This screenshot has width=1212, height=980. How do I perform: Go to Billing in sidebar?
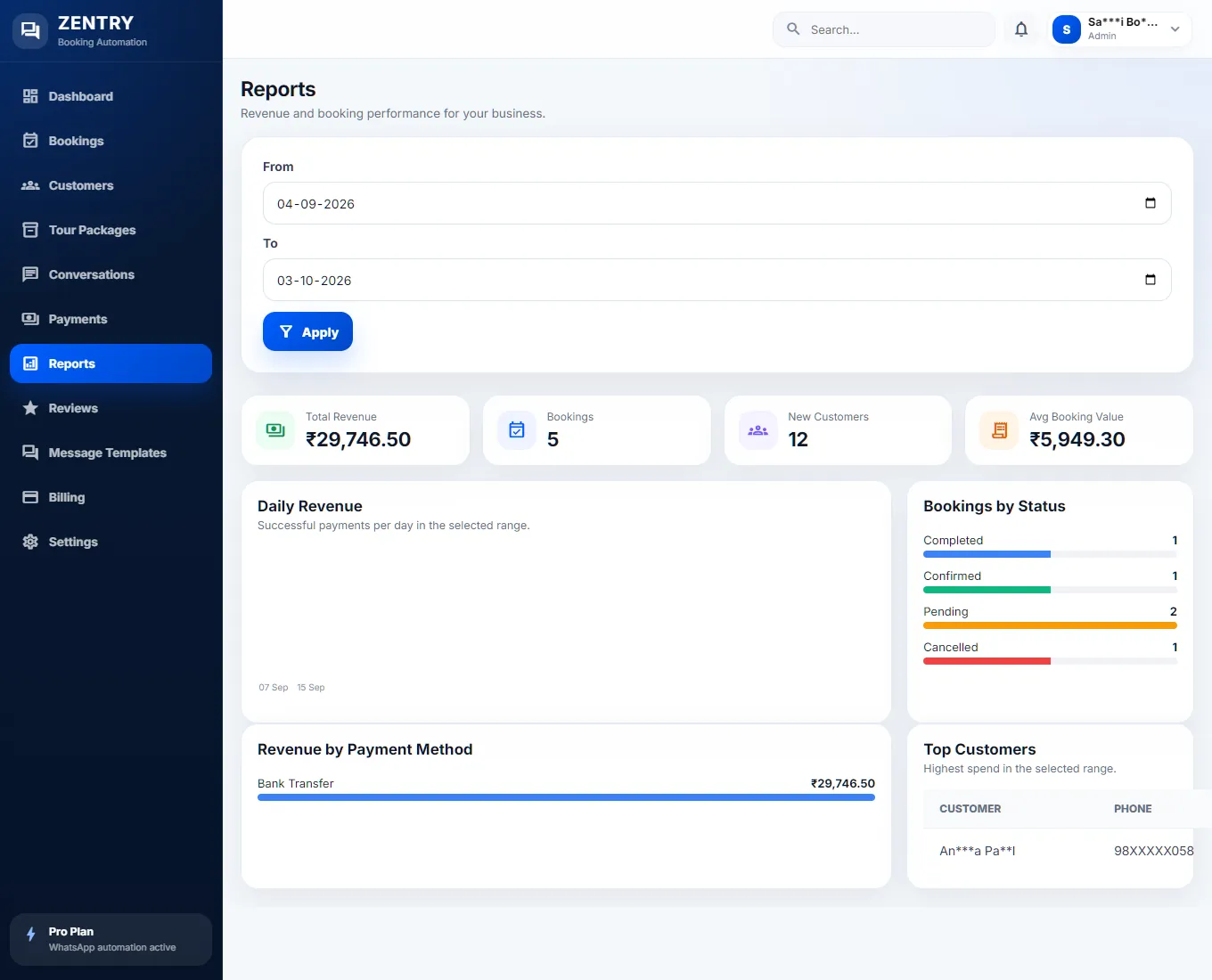point(111,497)
